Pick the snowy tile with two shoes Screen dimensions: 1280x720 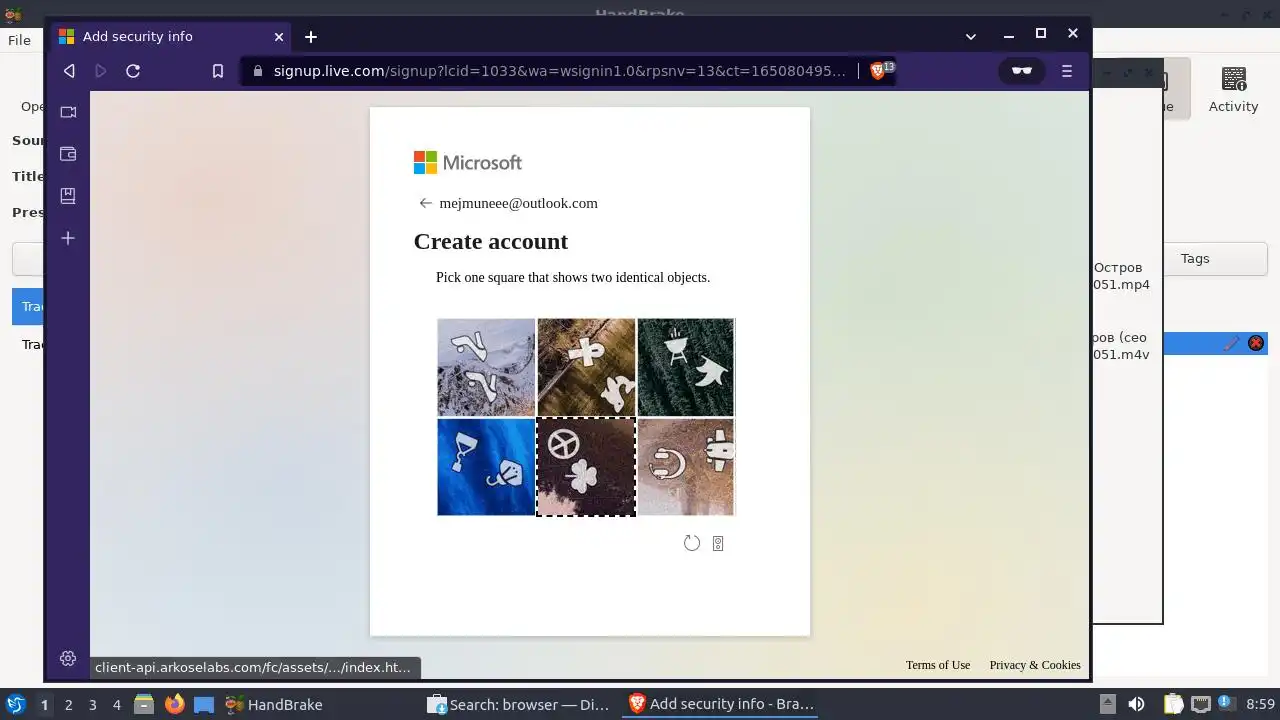pyautogui.click(x=486, y=367)
